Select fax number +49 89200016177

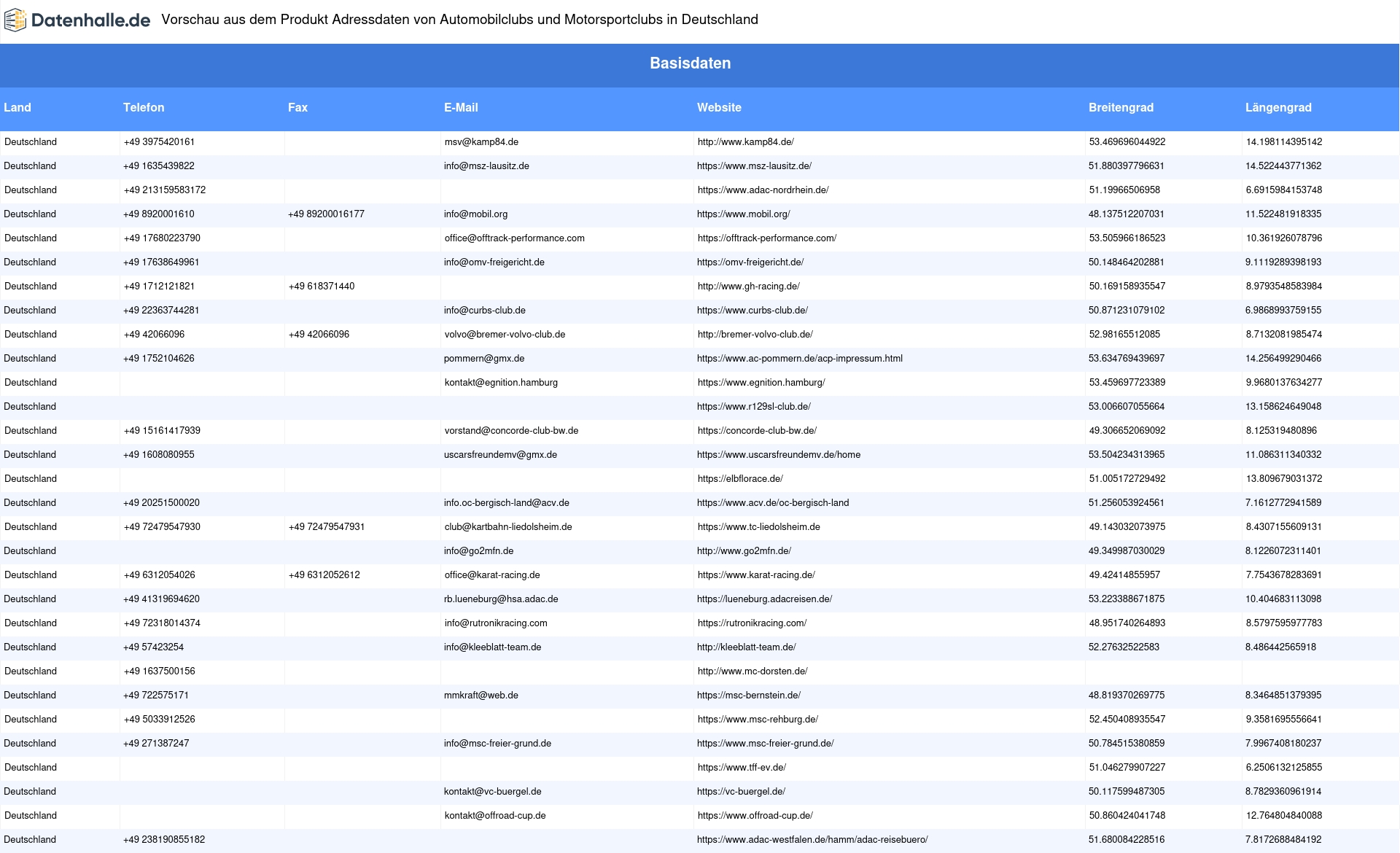coord(326,214)
